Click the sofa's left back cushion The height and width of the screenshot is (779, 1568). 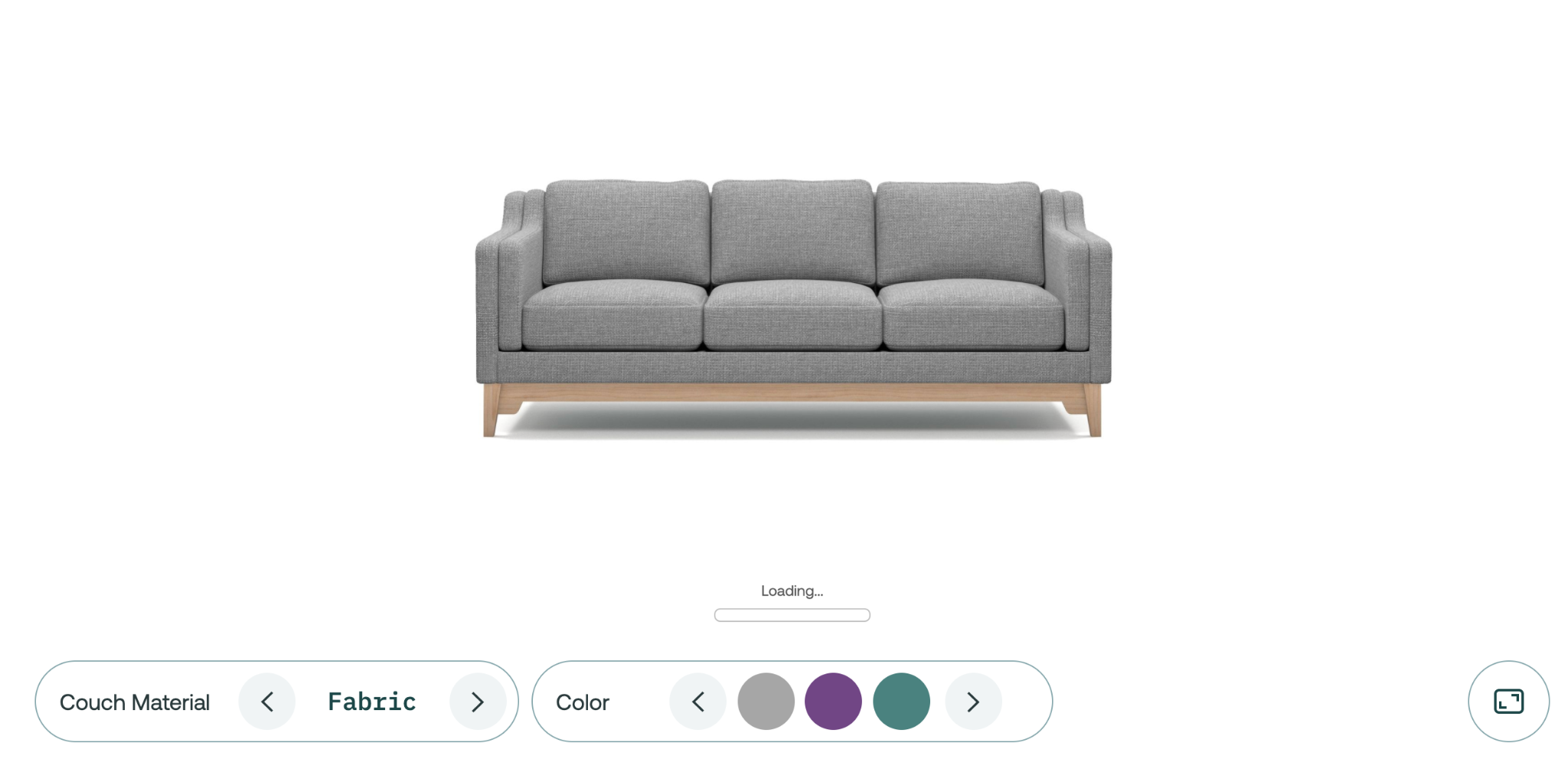626,233
